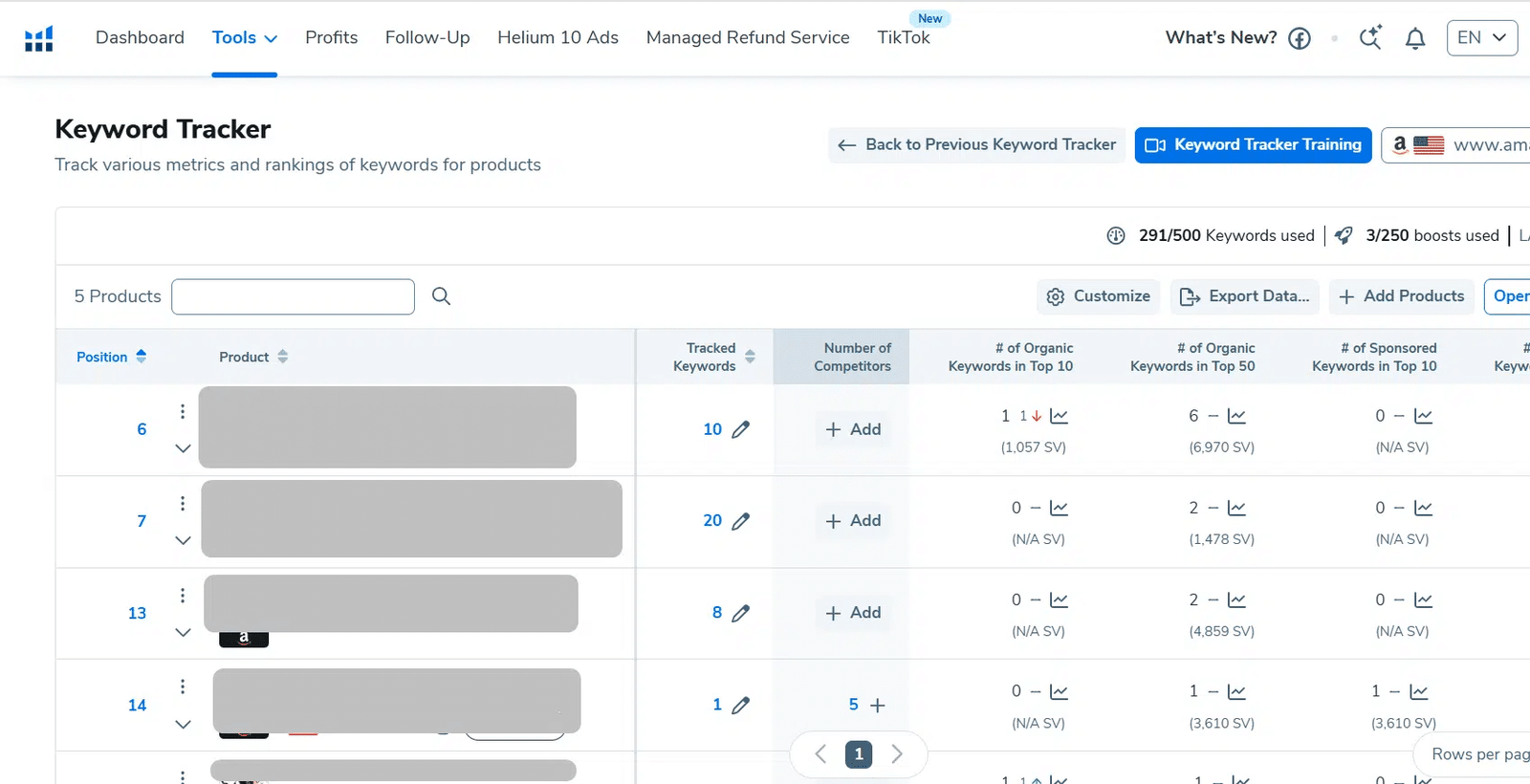Click the AI sparkle search icon in header
The height and width of the screenshot is (784, 1530).
(x=1369, y=38)
